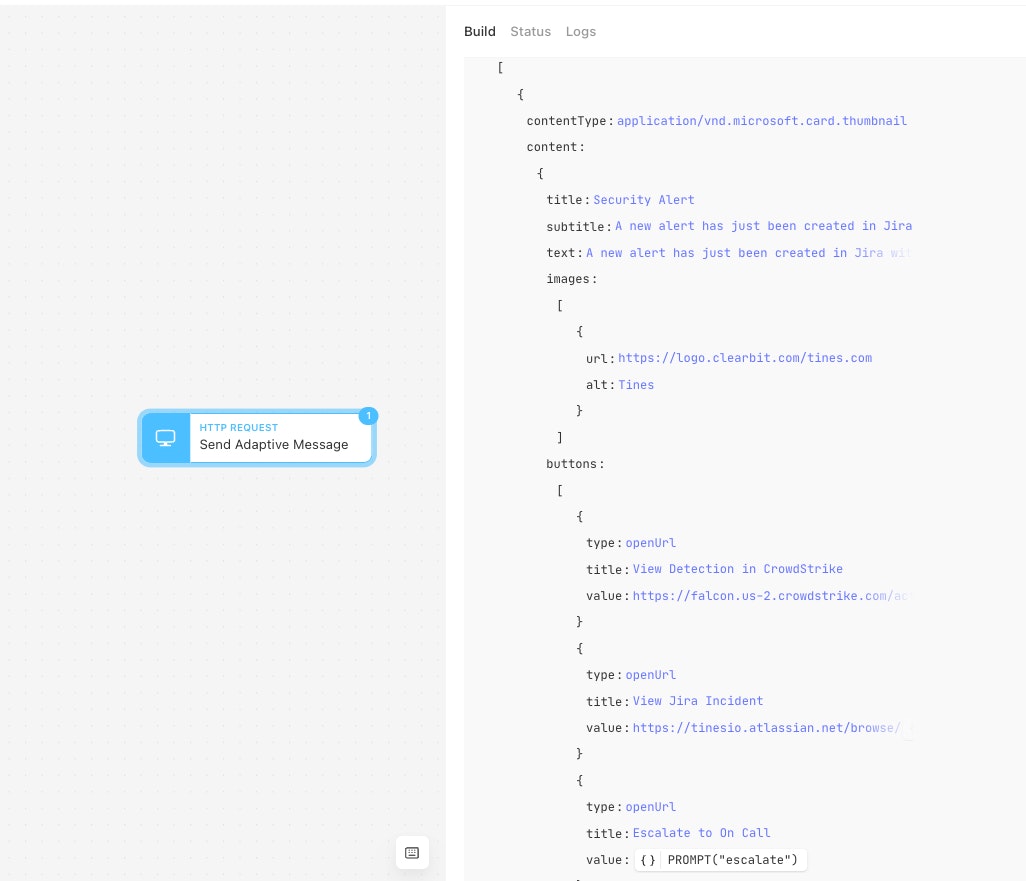Edit the View Jira Incident title
The height and width of the screenshot is (881, 1026).
coord(698,701)
